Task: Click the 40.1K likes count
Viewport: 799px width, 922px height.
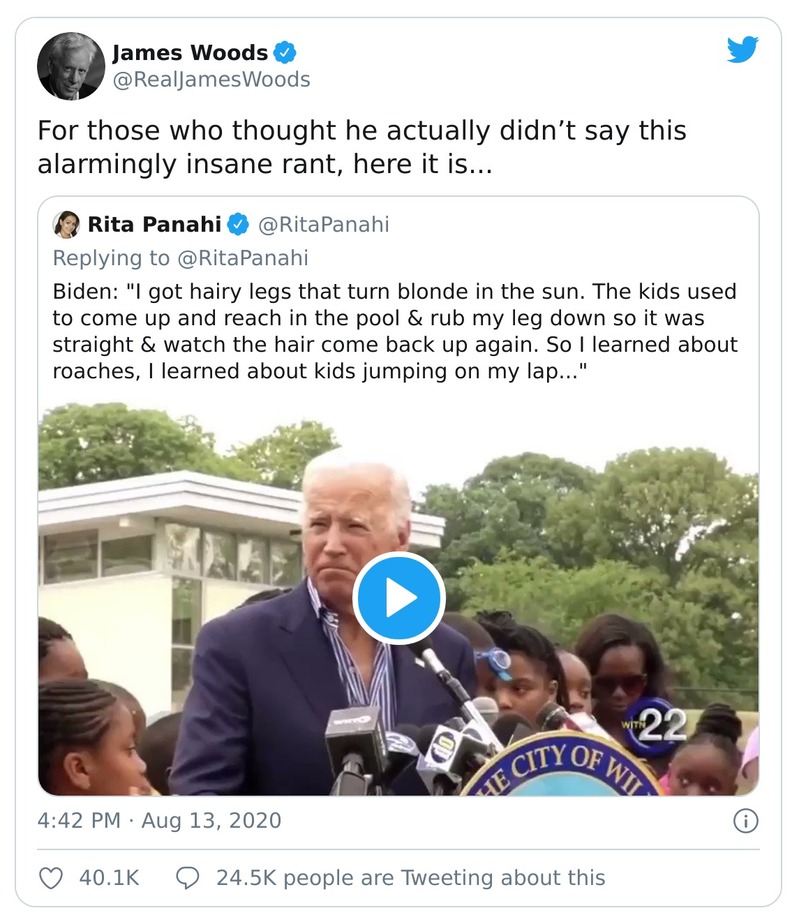Action: coord(108,878)
